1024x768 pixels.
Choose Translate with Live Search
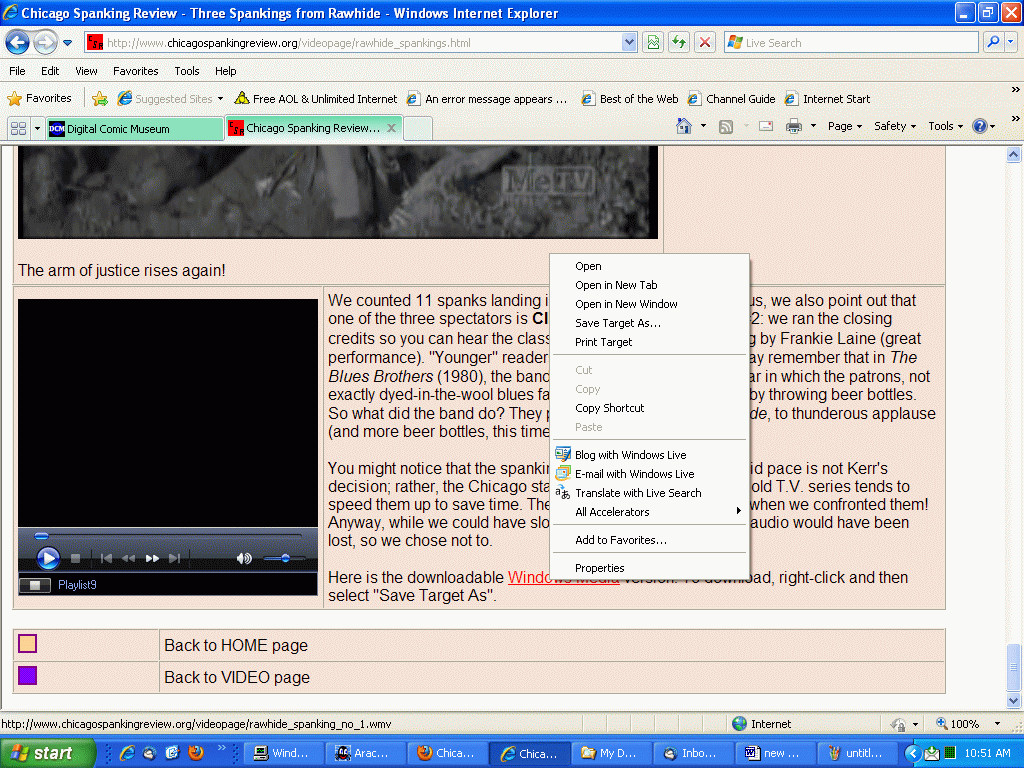point(638,492)
